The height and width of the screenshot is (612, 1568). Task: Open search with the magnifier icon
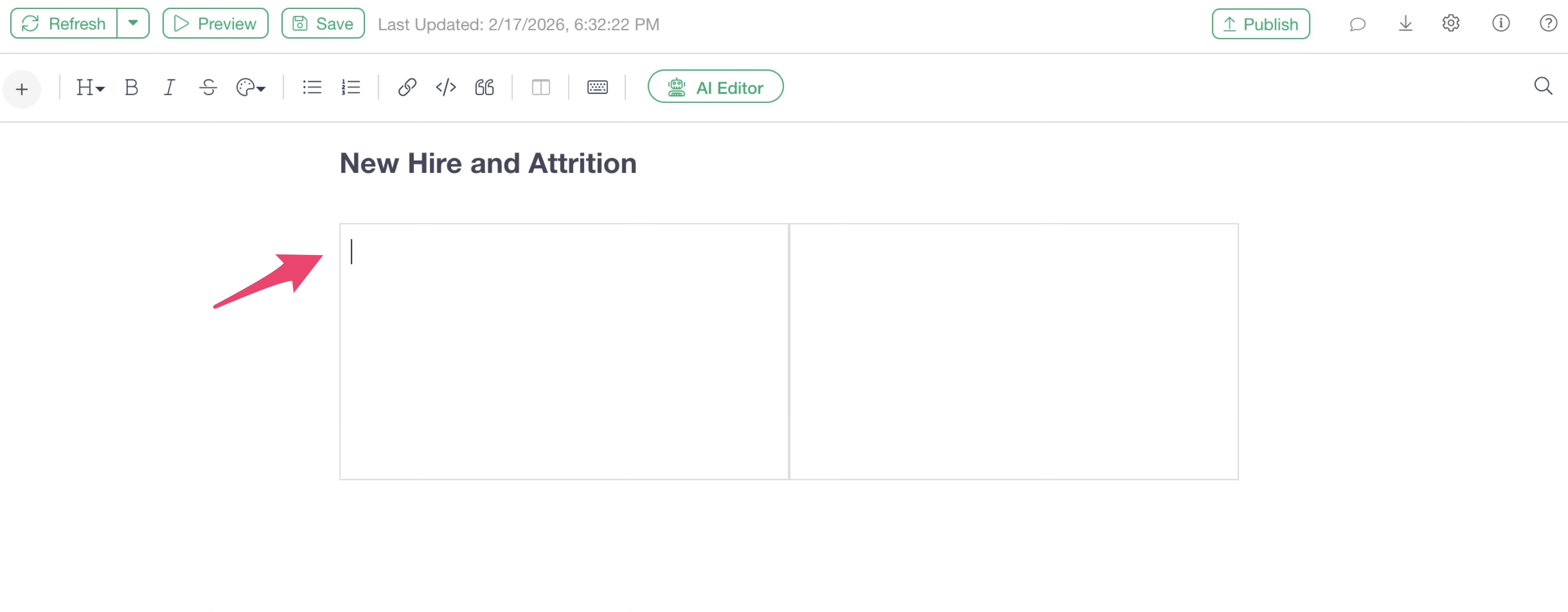tap(1542, 87)
